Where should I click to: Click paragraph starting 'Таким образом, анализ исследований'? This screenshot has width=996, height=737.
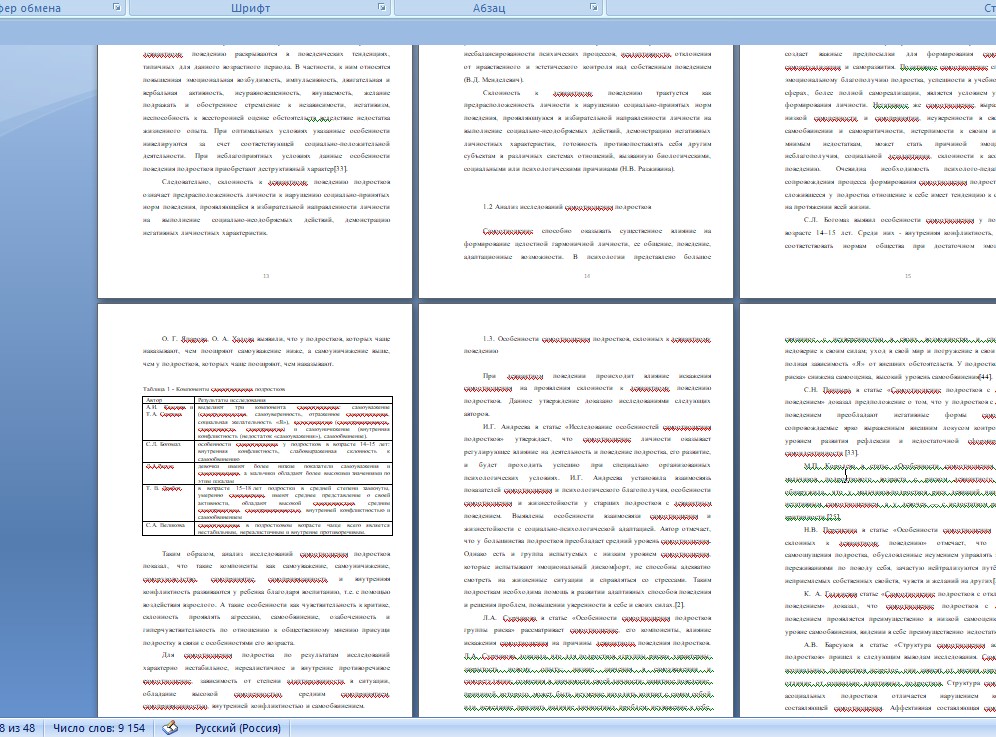[266, 598]
